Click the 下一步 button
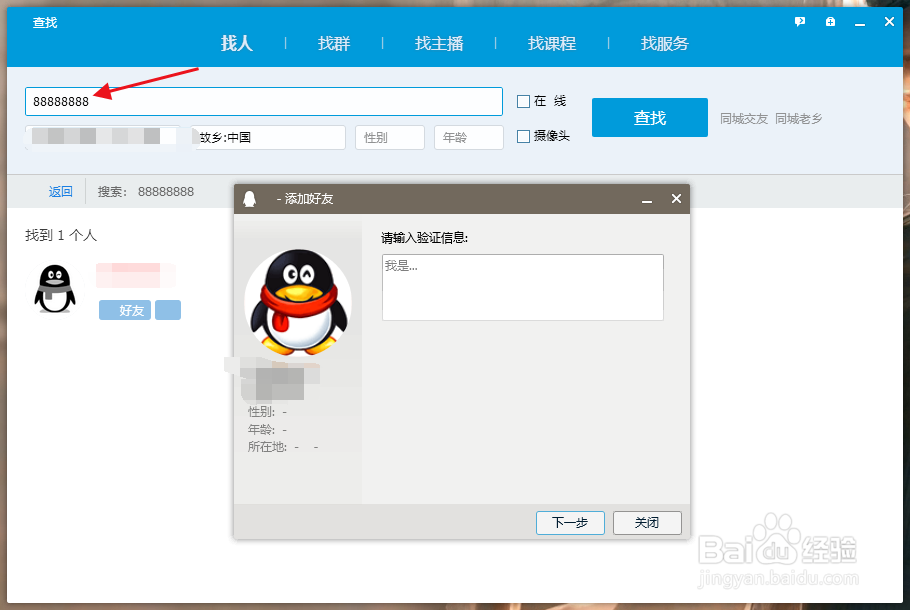This screenshot has height=610, width=910. (x=570, y=523)
